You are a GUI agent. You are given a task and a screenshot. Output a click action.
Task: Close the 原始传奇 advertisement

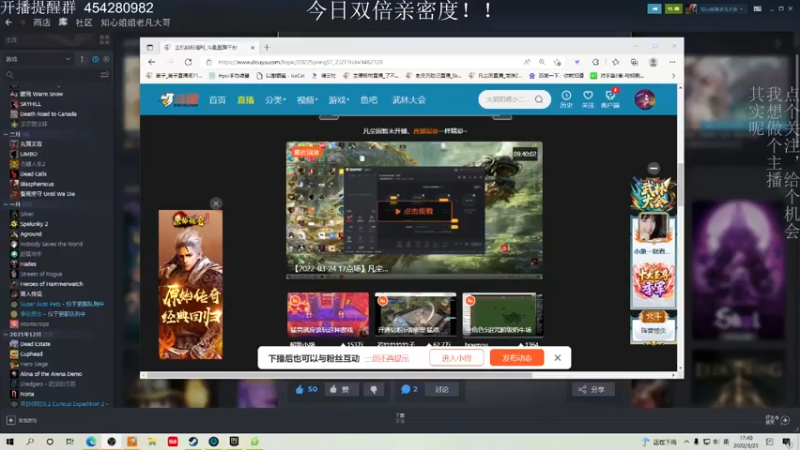[216, 204]
